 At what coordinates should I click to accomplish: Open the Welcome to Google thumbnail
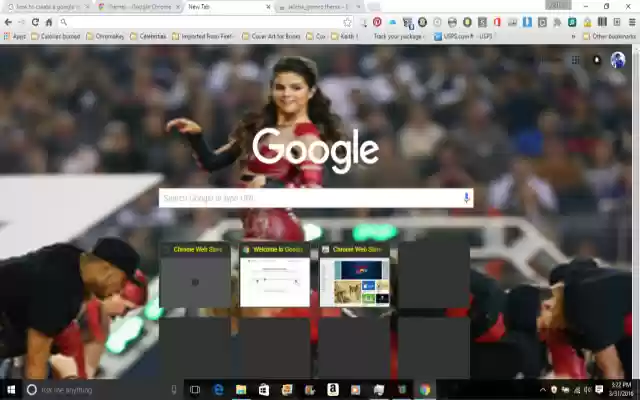[275, 276]
